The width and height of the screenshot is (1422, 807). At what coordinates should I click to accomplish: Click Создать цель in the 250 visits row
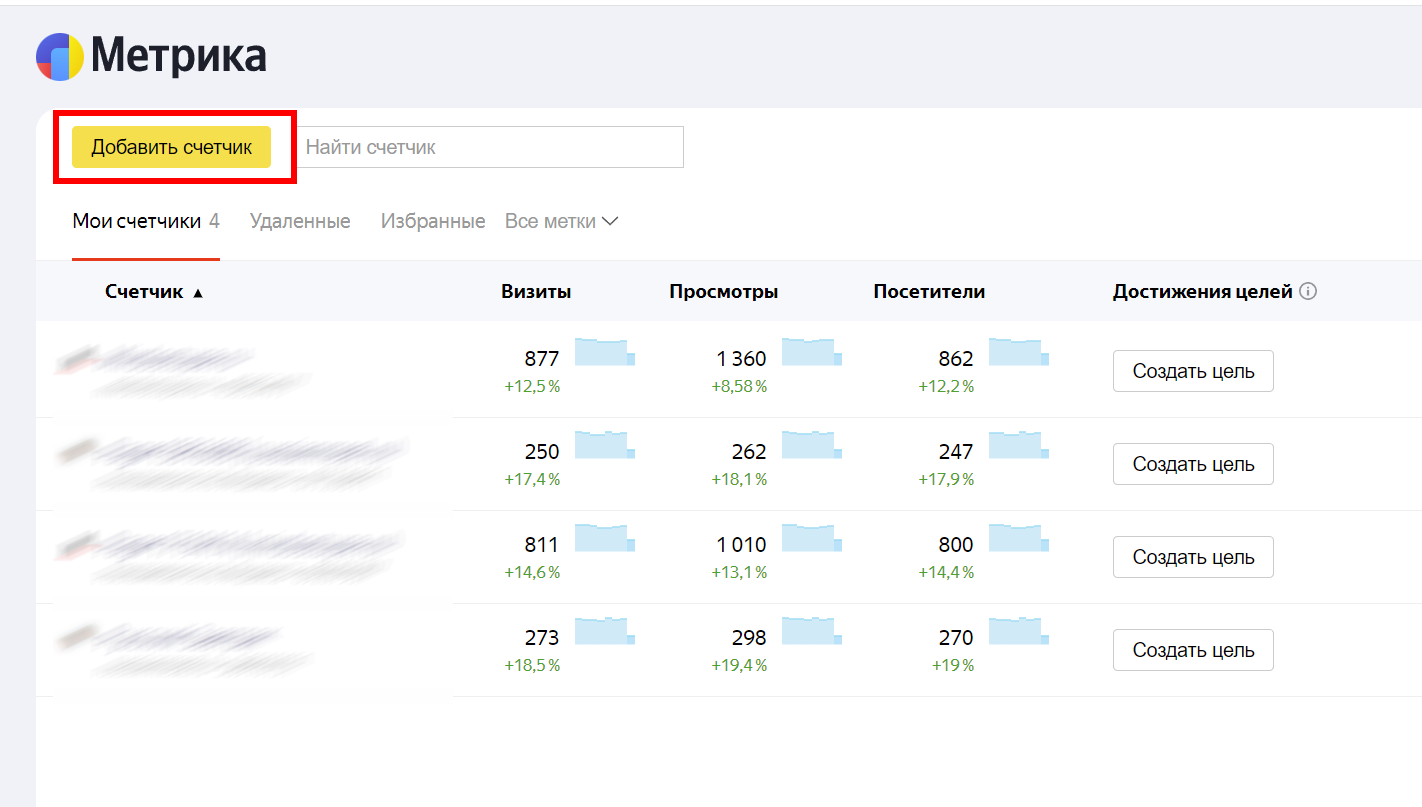pos(1192,464)
